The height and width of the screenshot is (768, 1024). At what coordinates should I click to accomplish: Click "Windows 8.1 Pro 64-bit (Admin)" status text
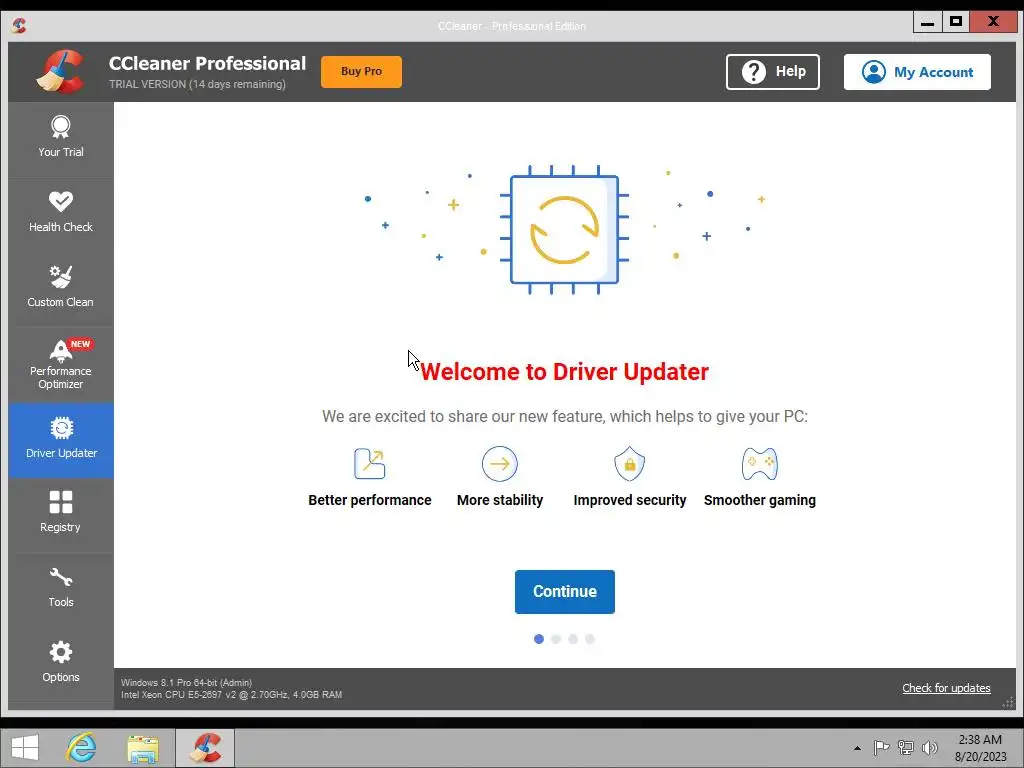(186, 682)
